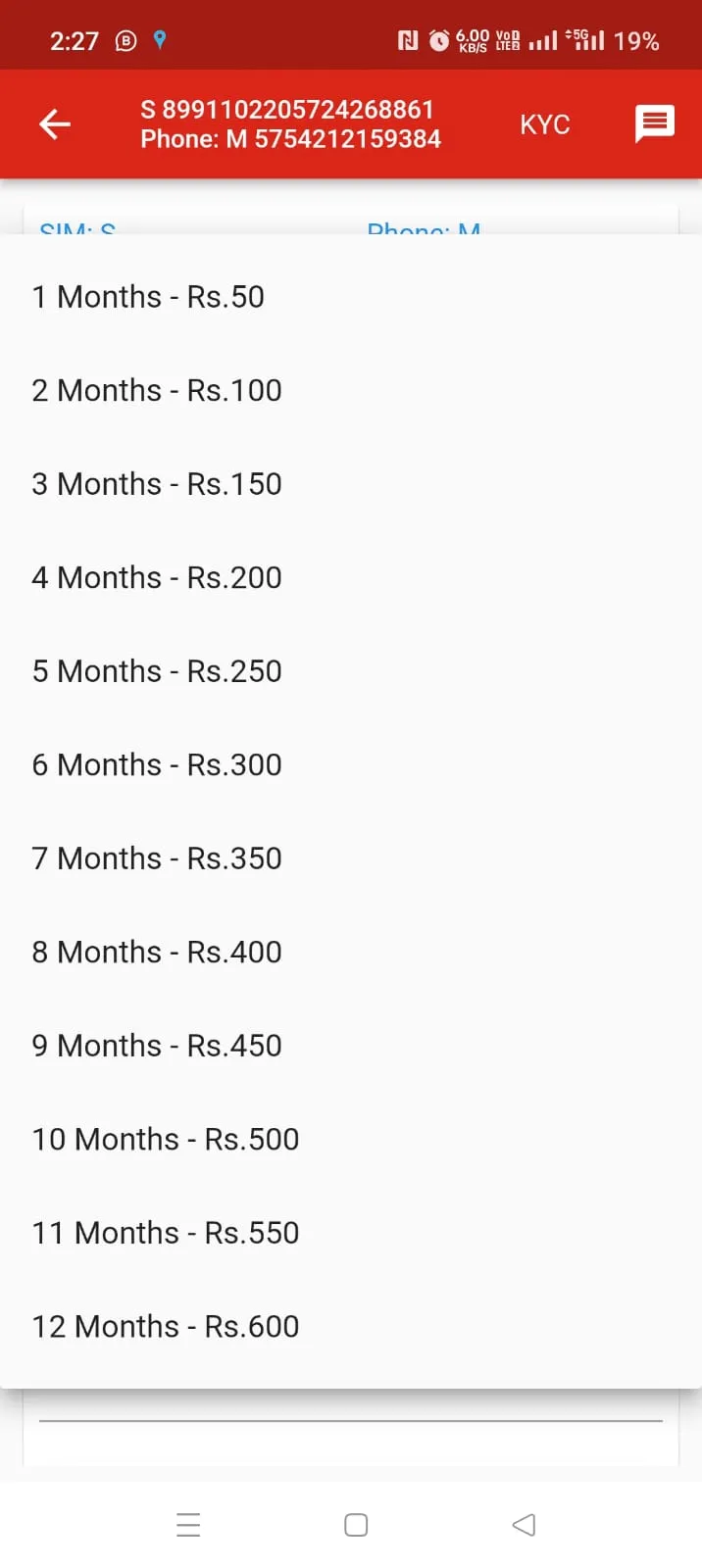
Task: Pick 6 Months - Rs.300 plan
Action: pos(351,764)
